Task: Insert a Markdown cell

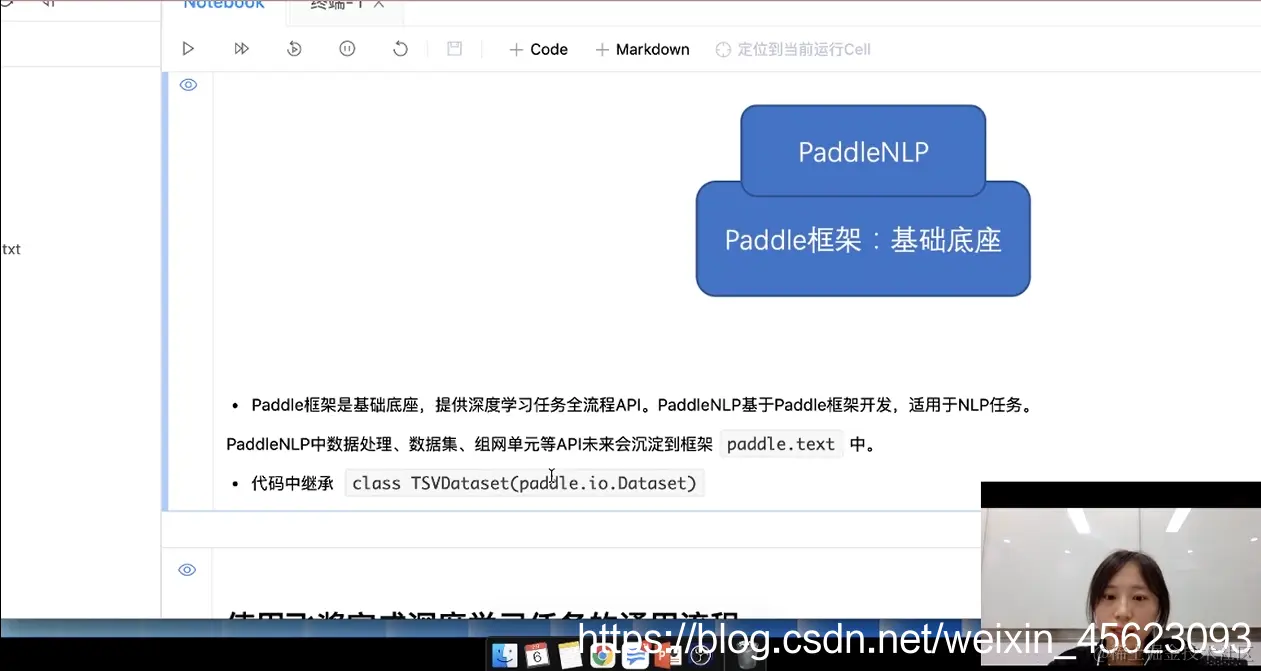Action: (x=642, y=49)
